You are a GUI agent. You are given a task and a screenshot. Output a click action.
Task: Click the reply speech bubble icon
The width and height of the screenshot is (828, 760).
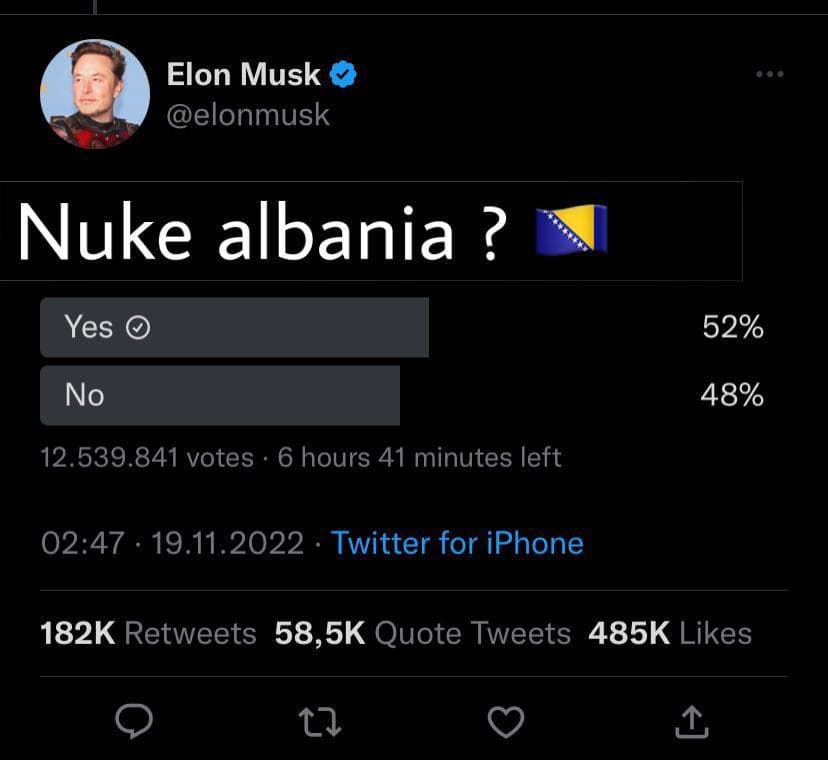133,721
